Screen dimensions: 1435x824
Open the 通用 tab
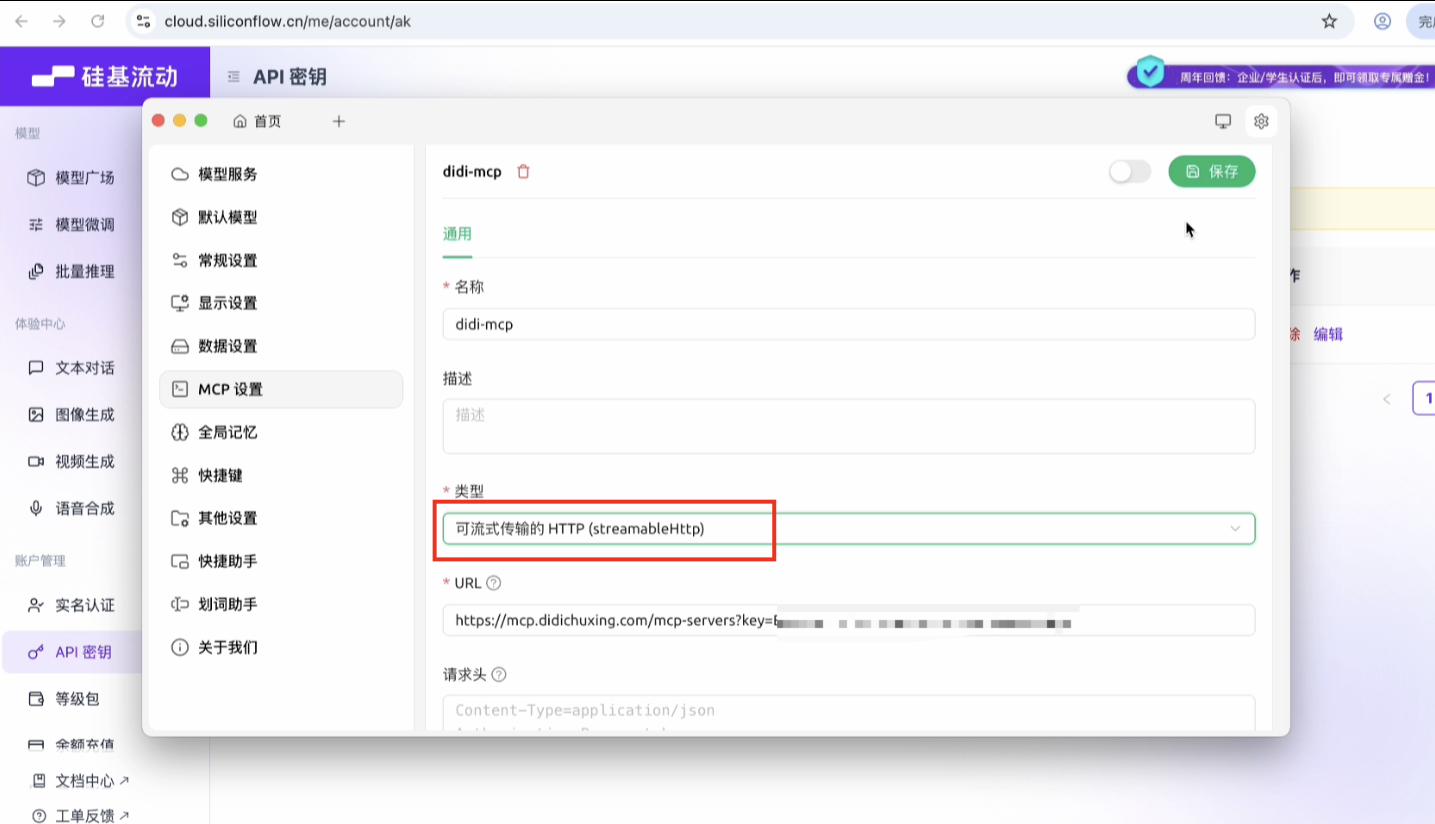click(457, 234)
